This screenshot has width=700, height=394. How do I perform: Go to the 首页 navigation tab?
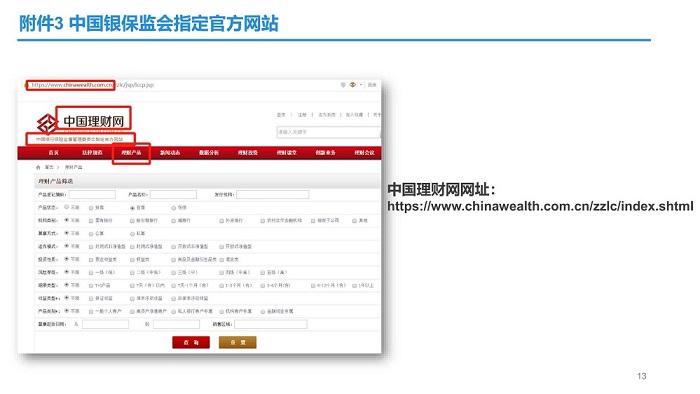coord(54,153)
